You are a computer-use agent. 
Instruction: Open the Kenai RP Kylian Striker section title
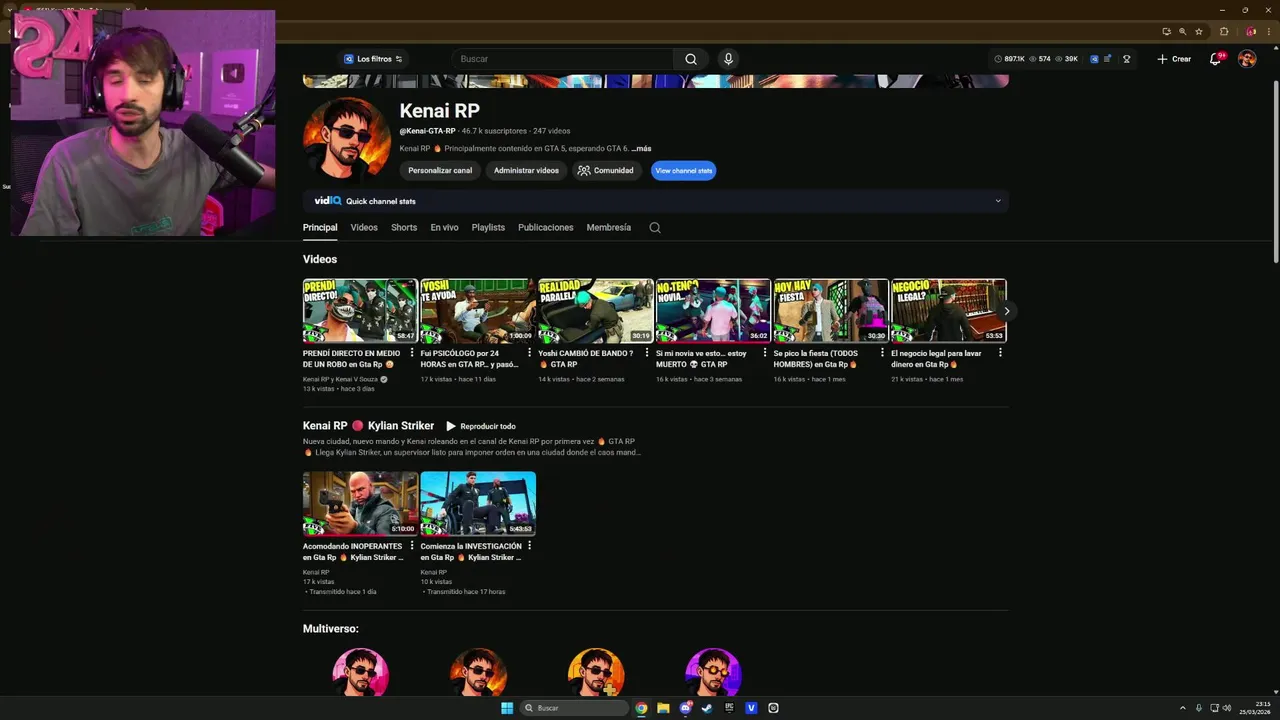pyautogui.click(x=368, y=426)
